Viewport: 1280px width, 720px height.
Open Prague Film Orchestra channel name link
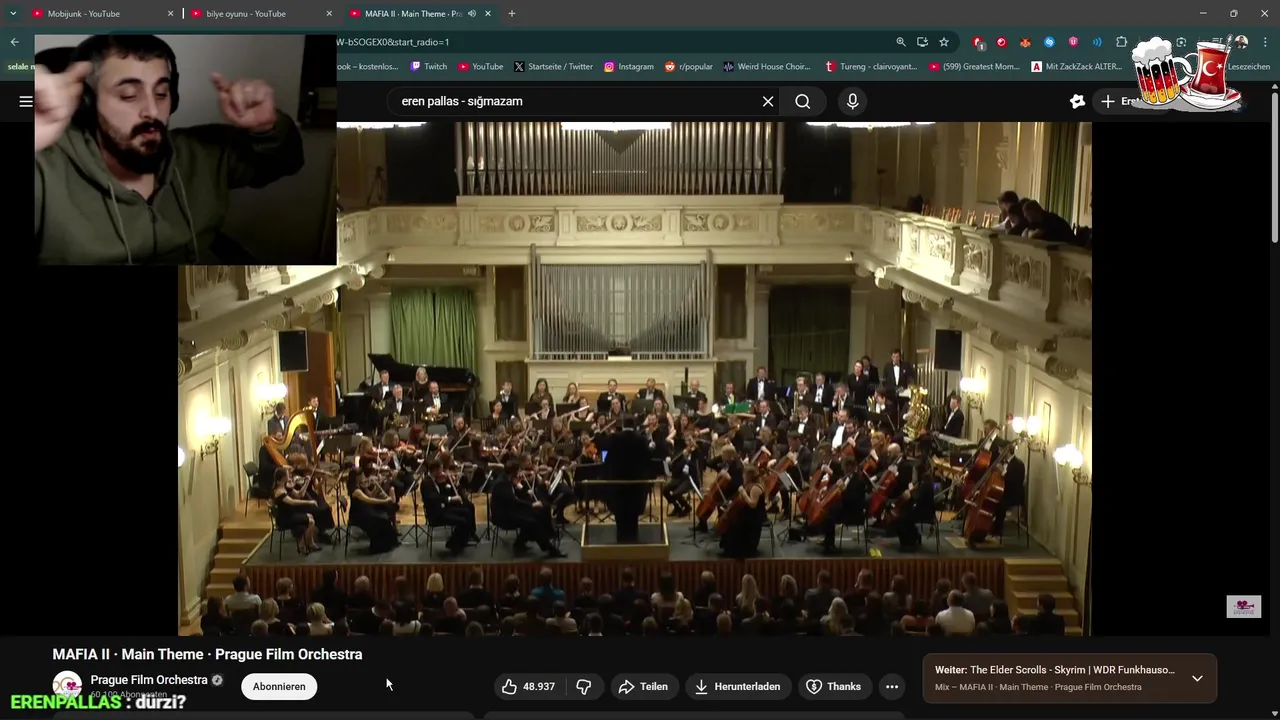click(149, 680)
